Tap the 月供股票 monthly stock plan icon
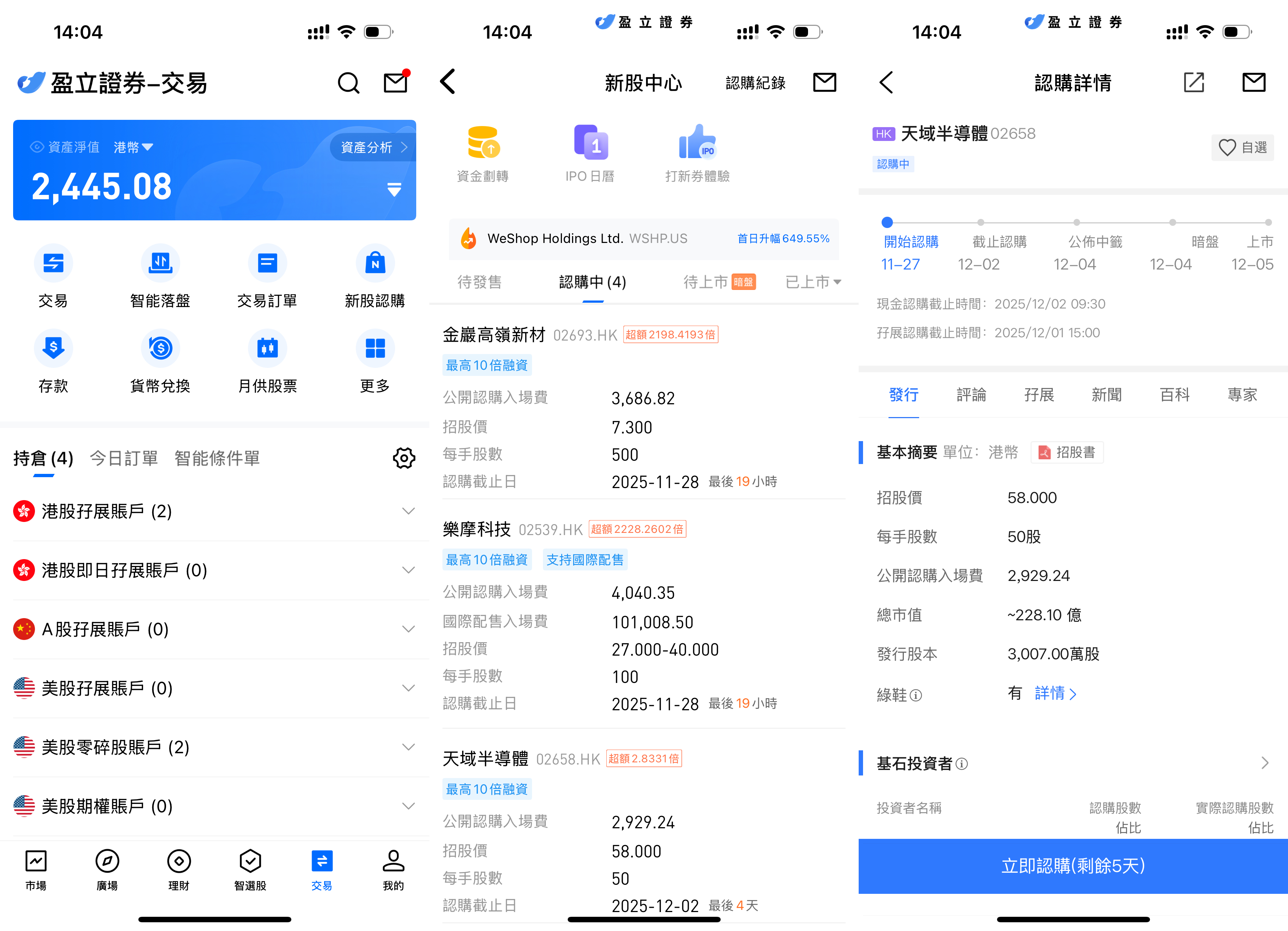Viewport: 1288px width, 931px height. tap(268, 348)
